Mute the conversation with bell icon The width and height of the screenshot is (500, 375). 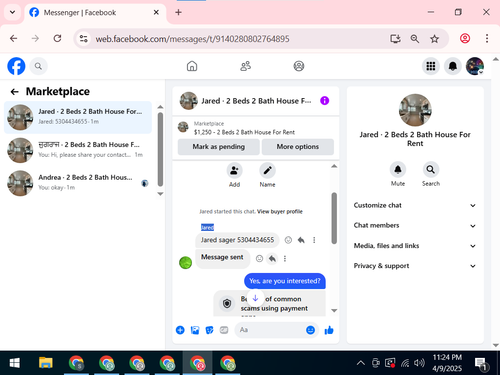point(398,170)
